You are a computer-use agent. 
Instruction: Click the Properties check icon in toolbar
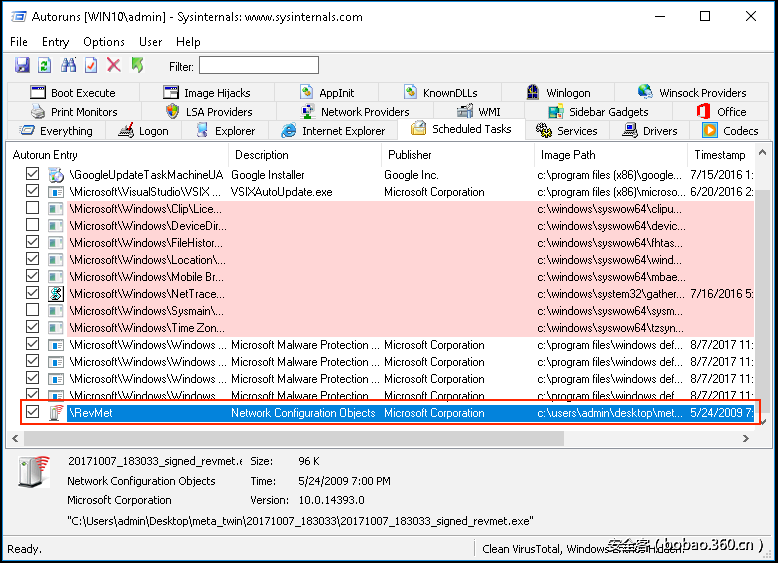(x=91, y=65)
